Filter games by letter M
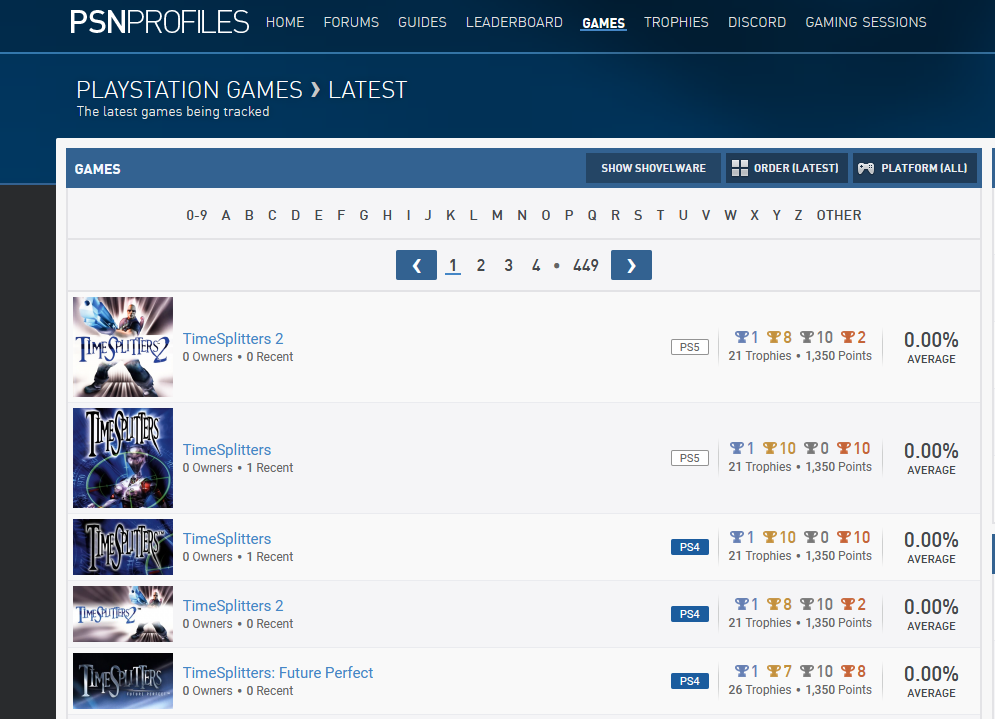The height and width of the screenshot is (719, 995). coord(497,215)
